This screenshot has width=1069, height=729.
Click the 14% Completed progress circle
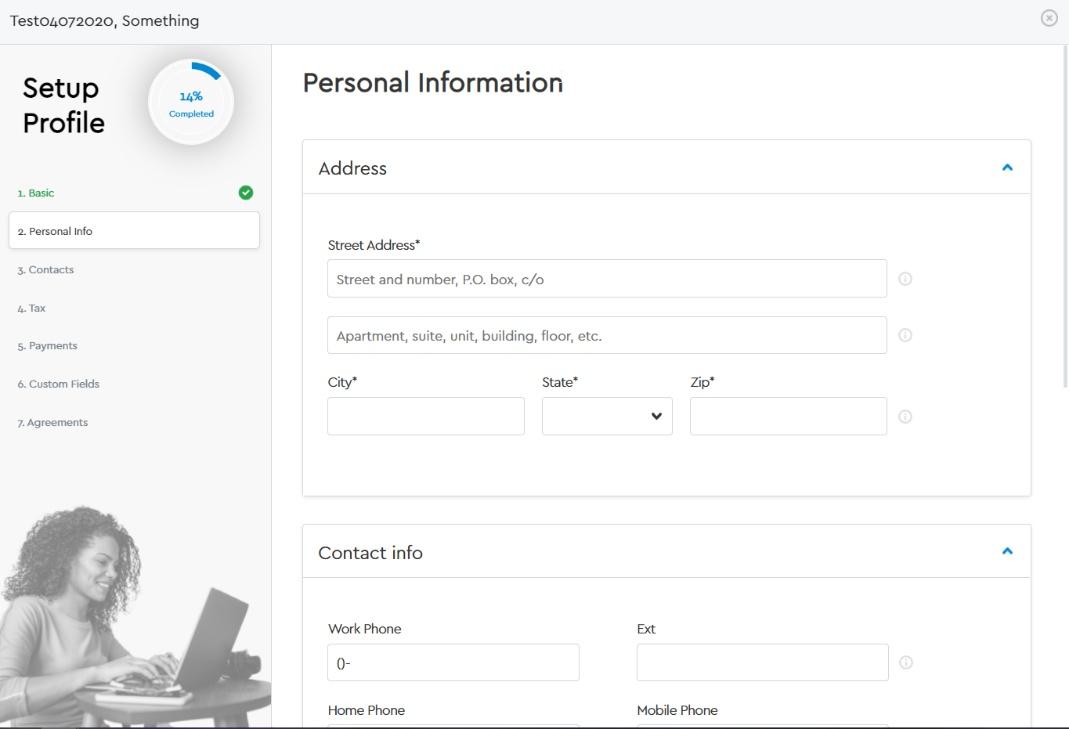(191, 103)
